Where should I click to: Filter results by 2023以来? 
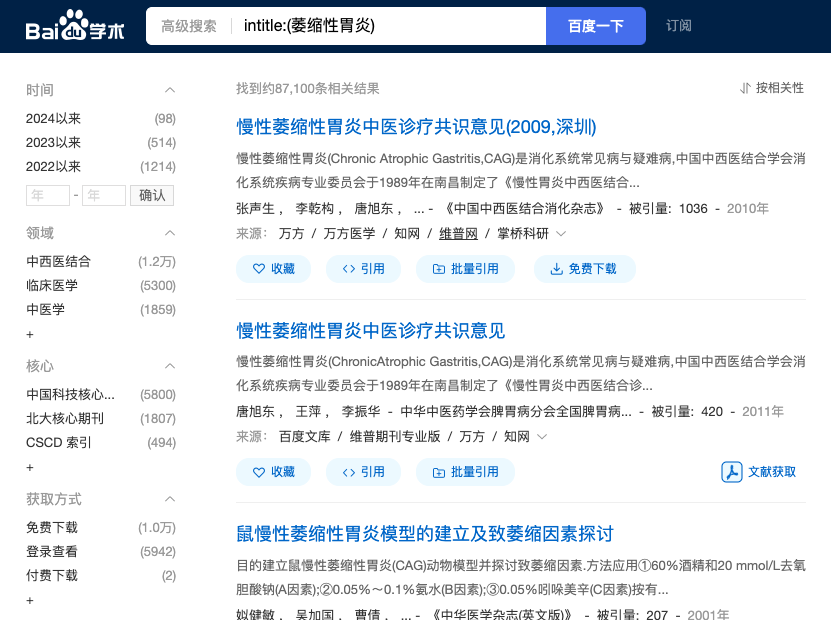tap(54, 143)
